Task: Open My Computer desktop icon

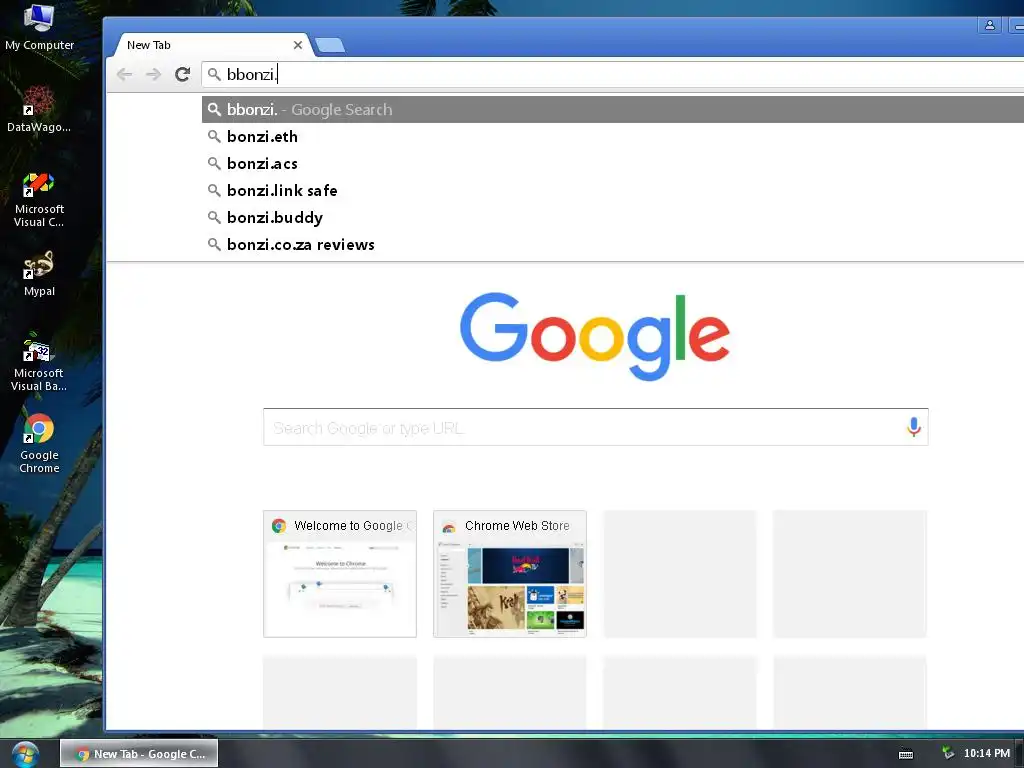Action: (x=39, y=27)
